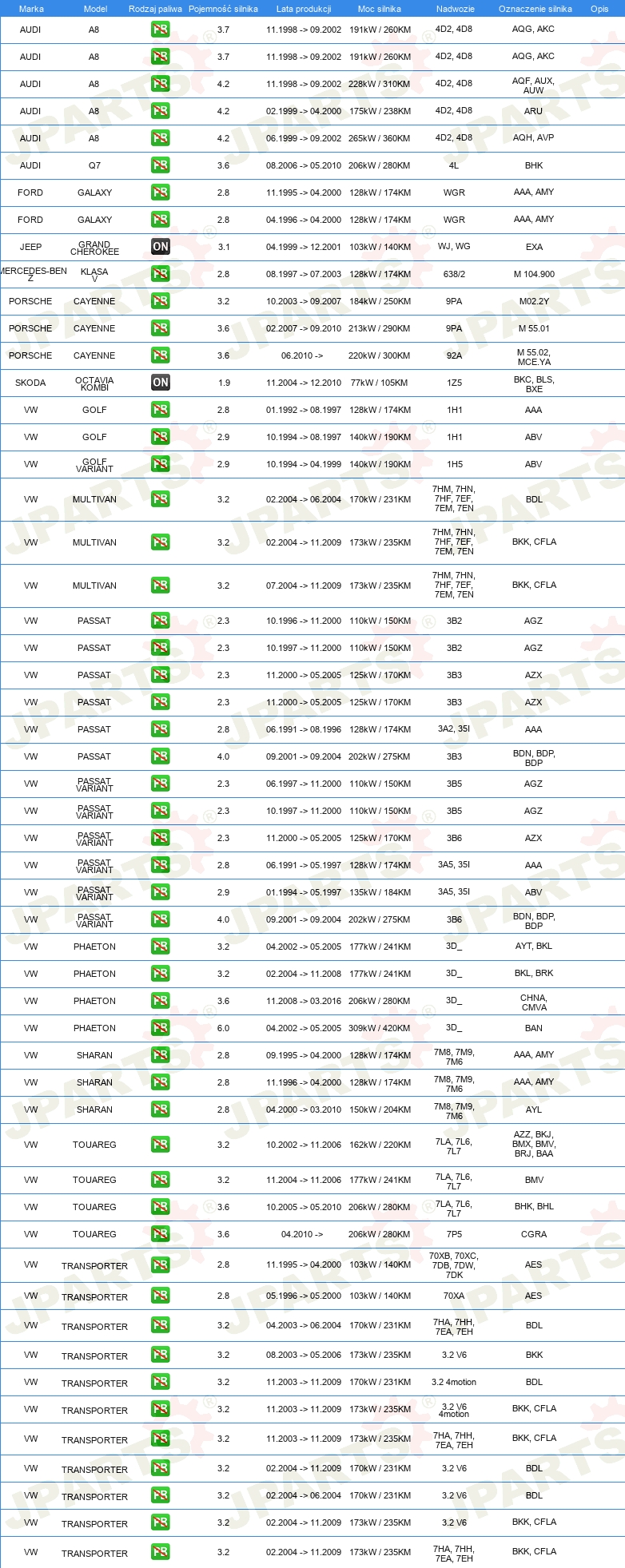Image resolution: width=625 pixels, height=1568 pixels.
Task: Click the PB icon in VW Sharan AYL row
Action: pos(161,1110)
